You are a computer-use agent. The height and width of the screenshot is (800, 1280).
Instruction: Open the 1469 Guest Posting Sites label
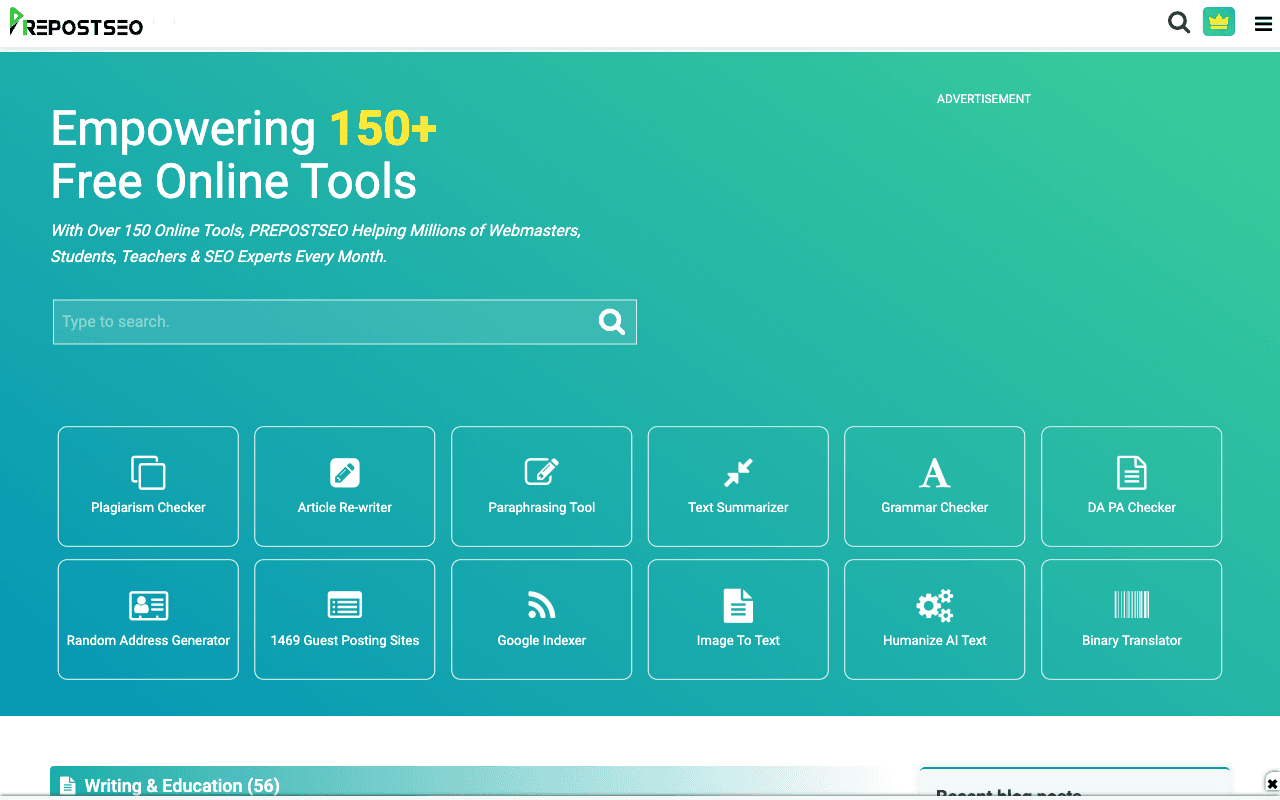345,640
